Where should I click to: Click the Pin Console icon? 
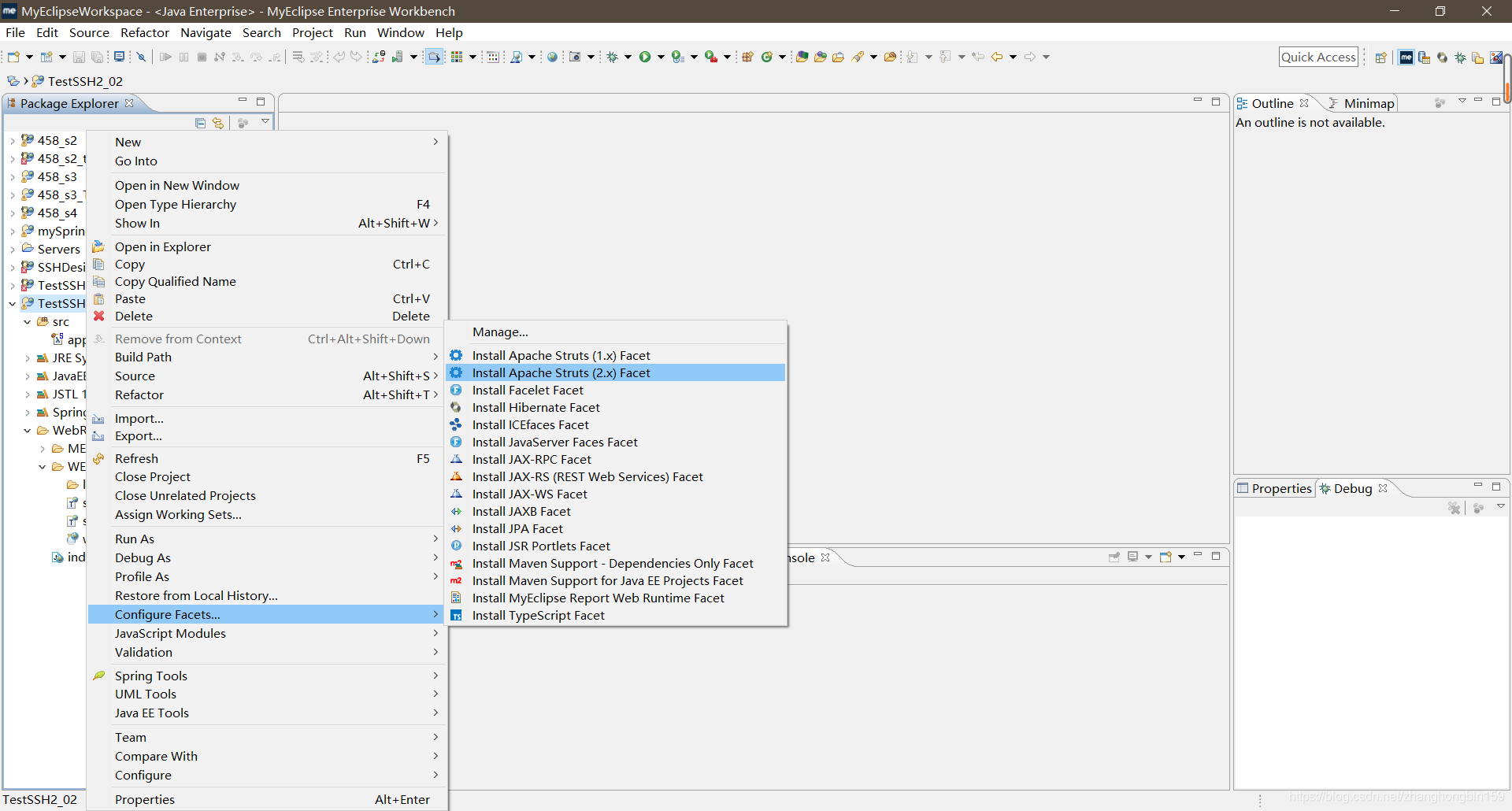click(1114, 557)
